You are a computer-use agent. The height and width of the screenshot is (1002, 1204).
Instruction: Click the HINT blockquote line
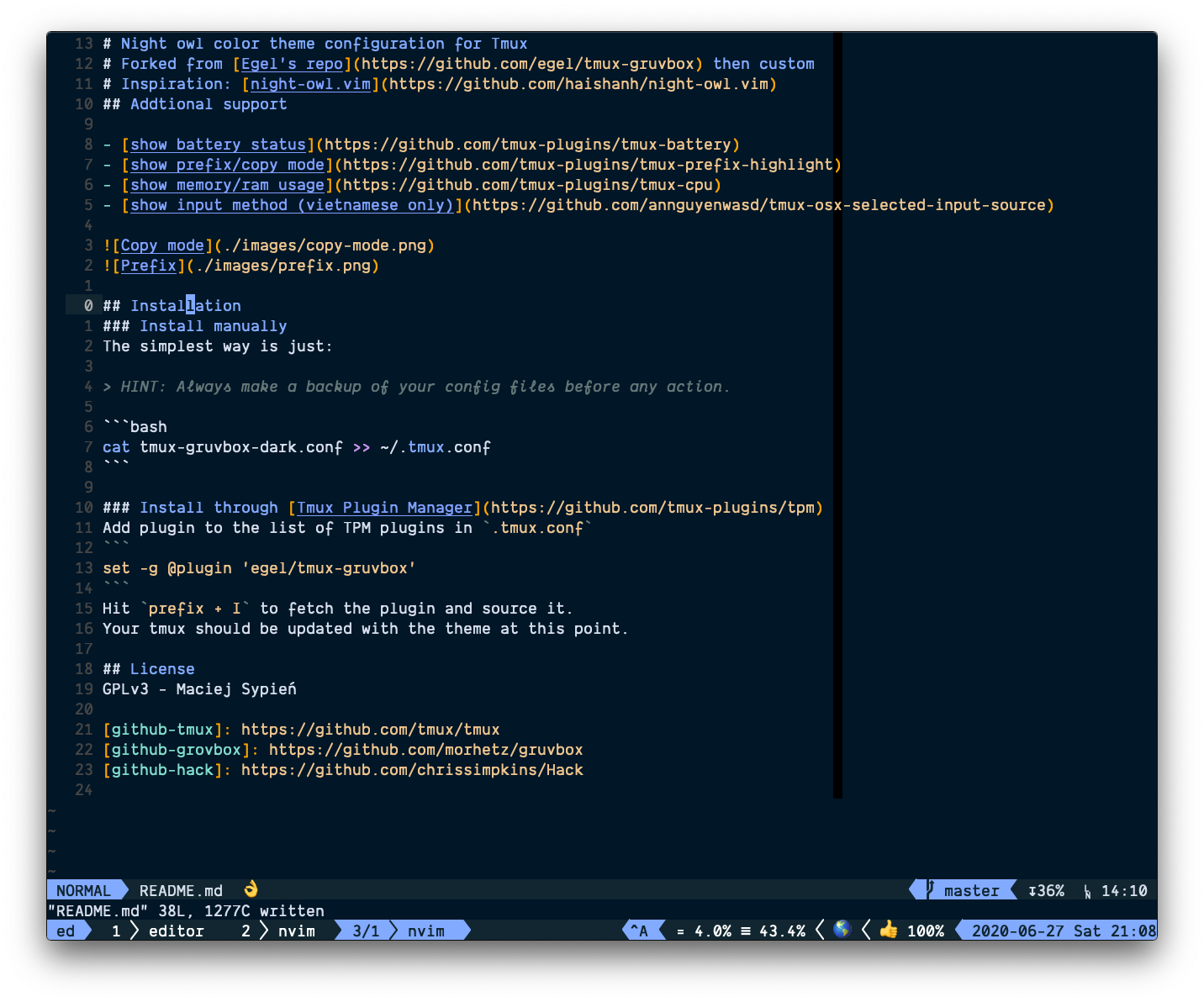click(x=416, y=387)
